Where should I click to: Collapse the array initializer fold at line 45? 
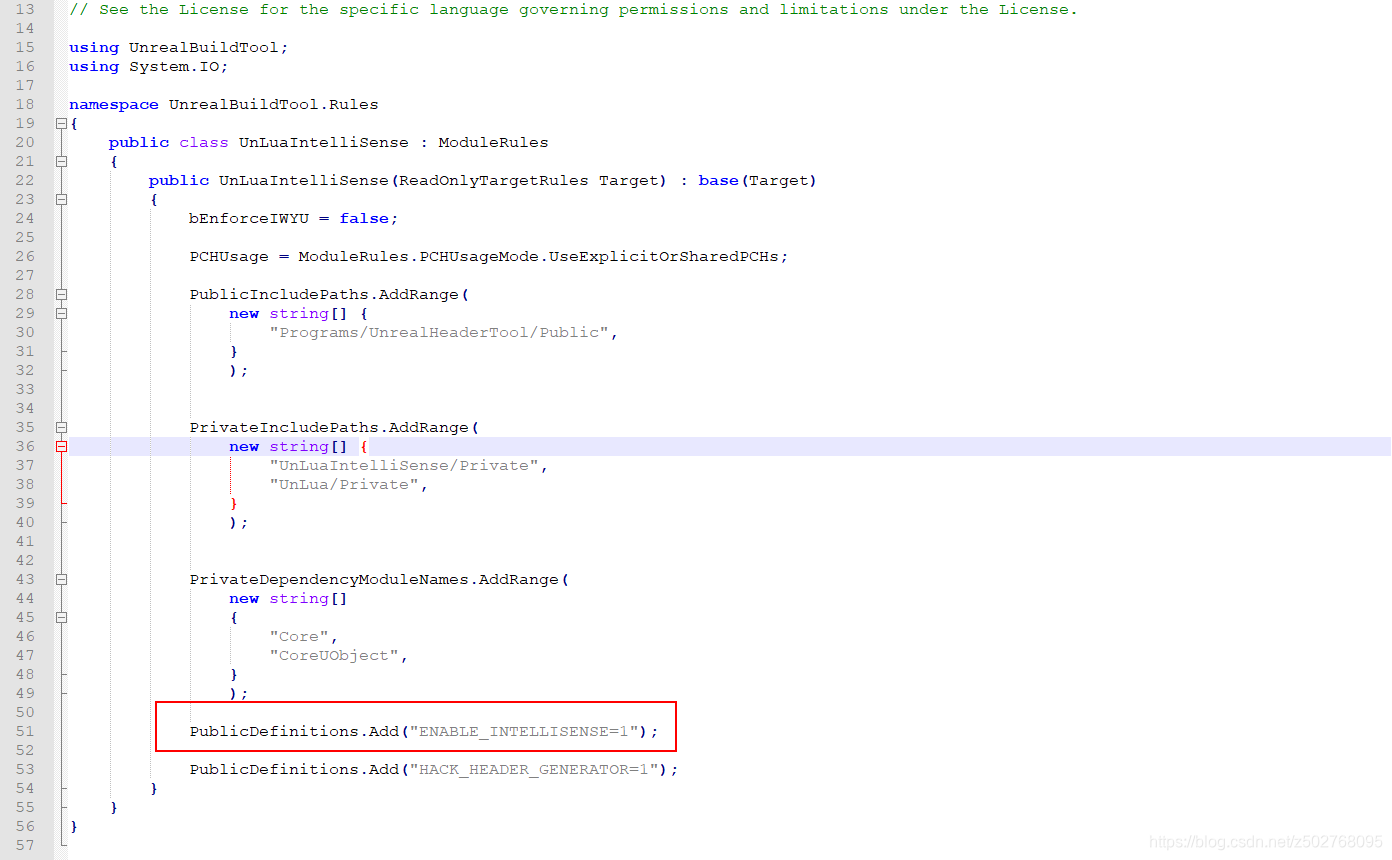pyautogui.click(x=62, y=617)
